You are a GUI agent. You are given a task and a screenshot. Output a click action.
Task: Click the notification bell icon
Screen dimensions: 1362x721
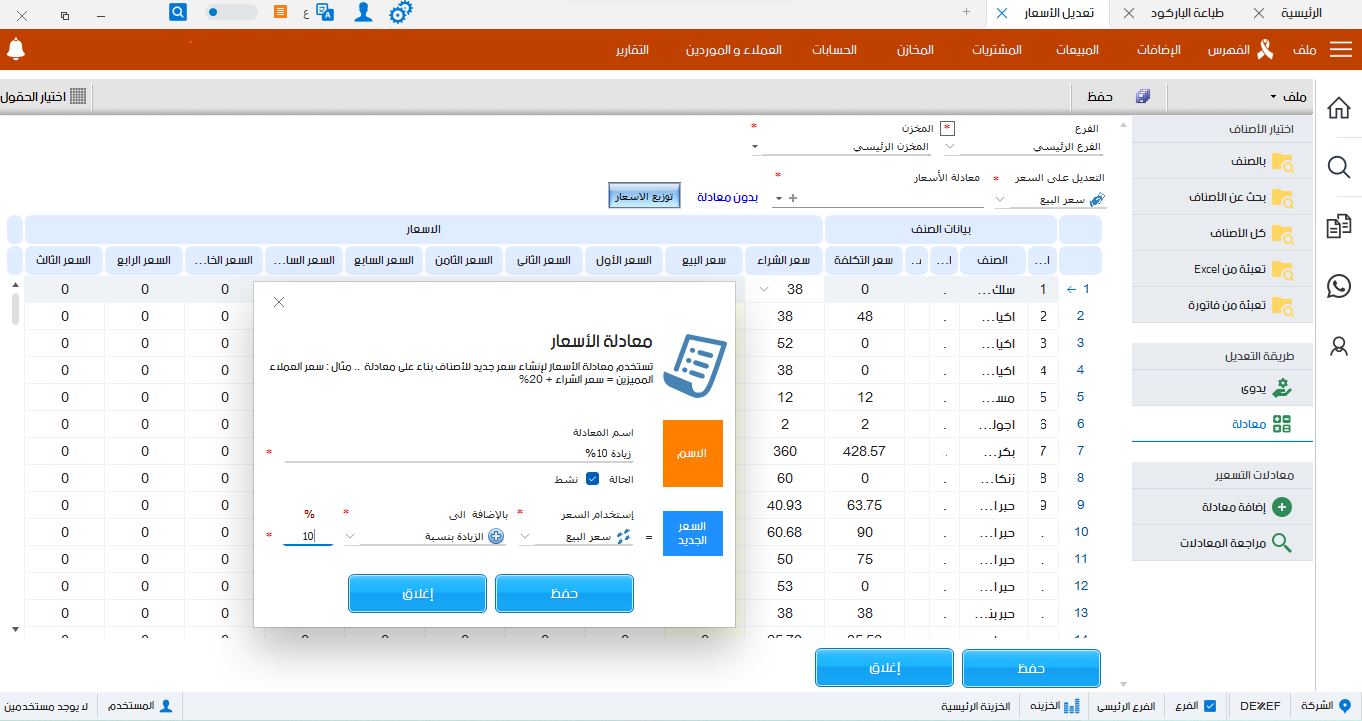click(16, 47)
